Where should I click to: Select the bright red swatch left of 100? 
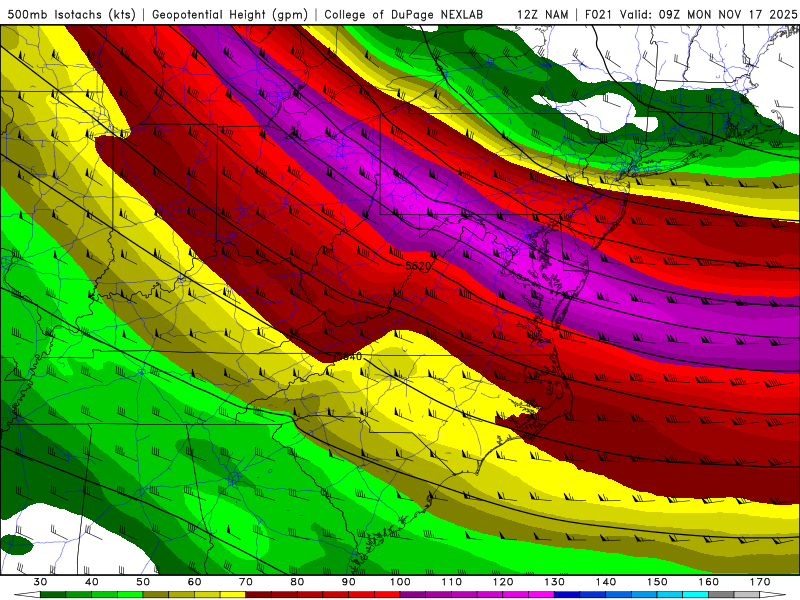pyautogui.click(x=387, y=594)
